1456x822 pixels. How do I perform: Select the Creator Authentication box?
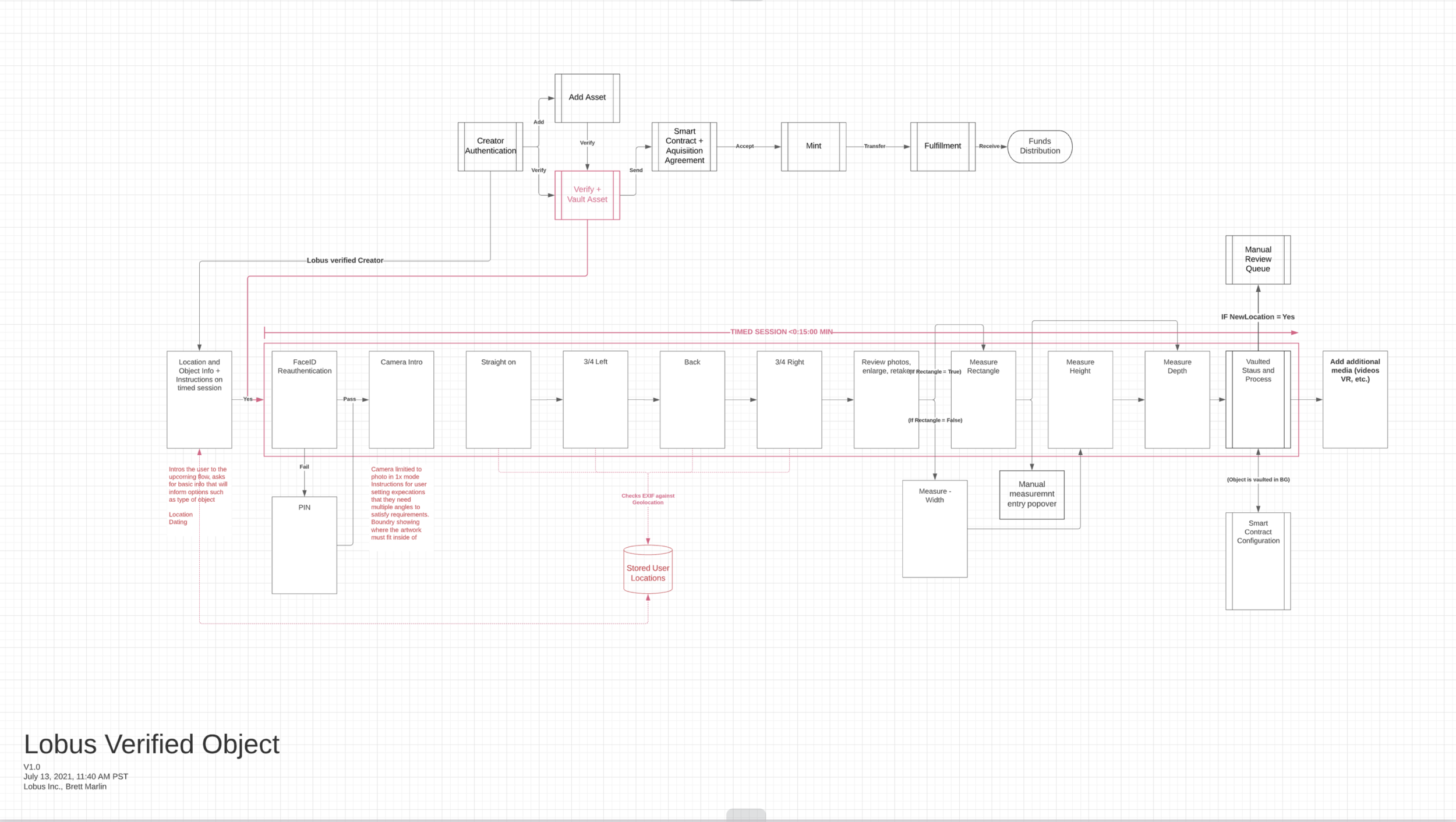point(490,146)
